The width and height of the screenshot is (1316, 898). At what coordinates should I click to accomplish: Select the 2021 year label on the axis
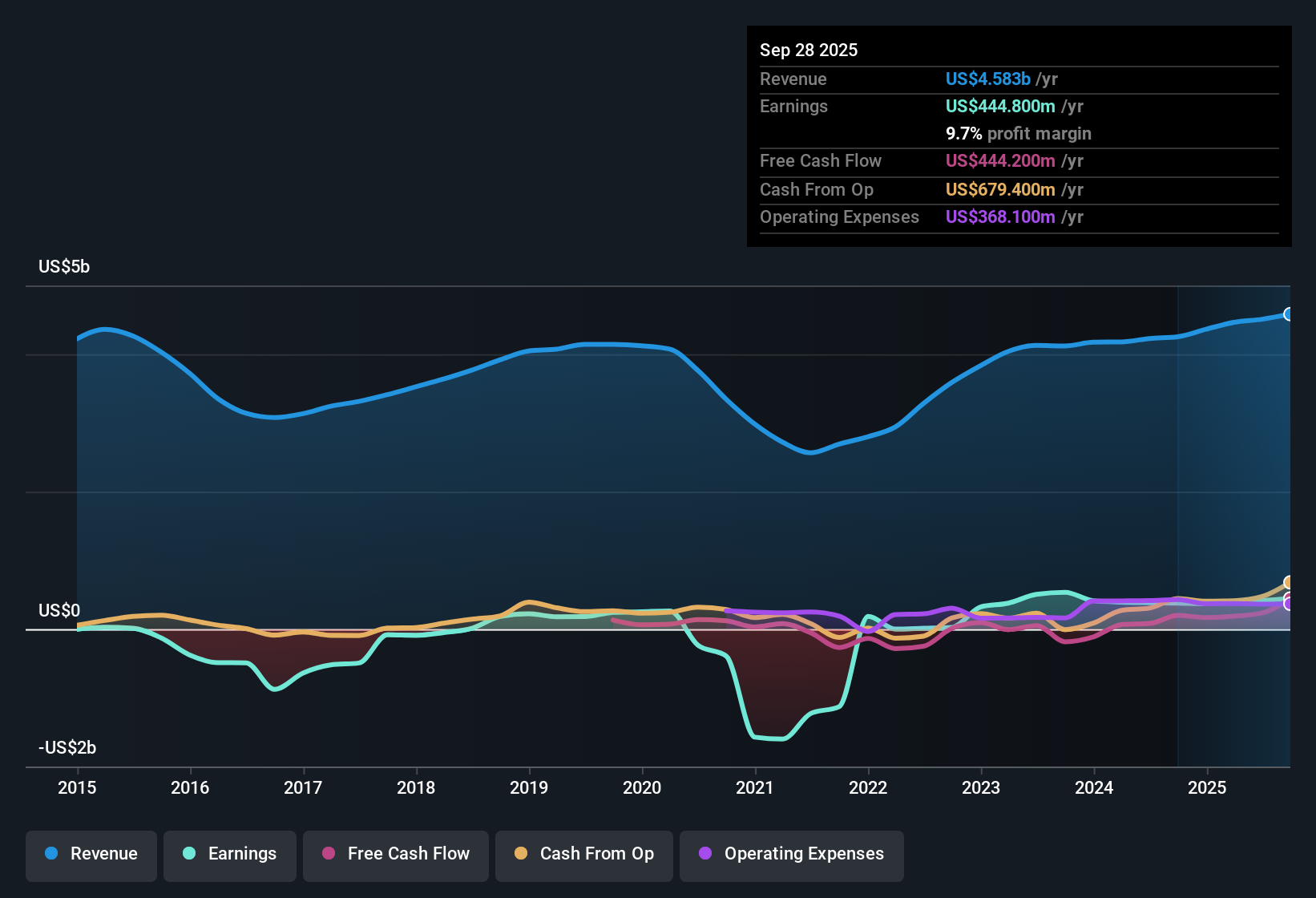tap(755, 788)
